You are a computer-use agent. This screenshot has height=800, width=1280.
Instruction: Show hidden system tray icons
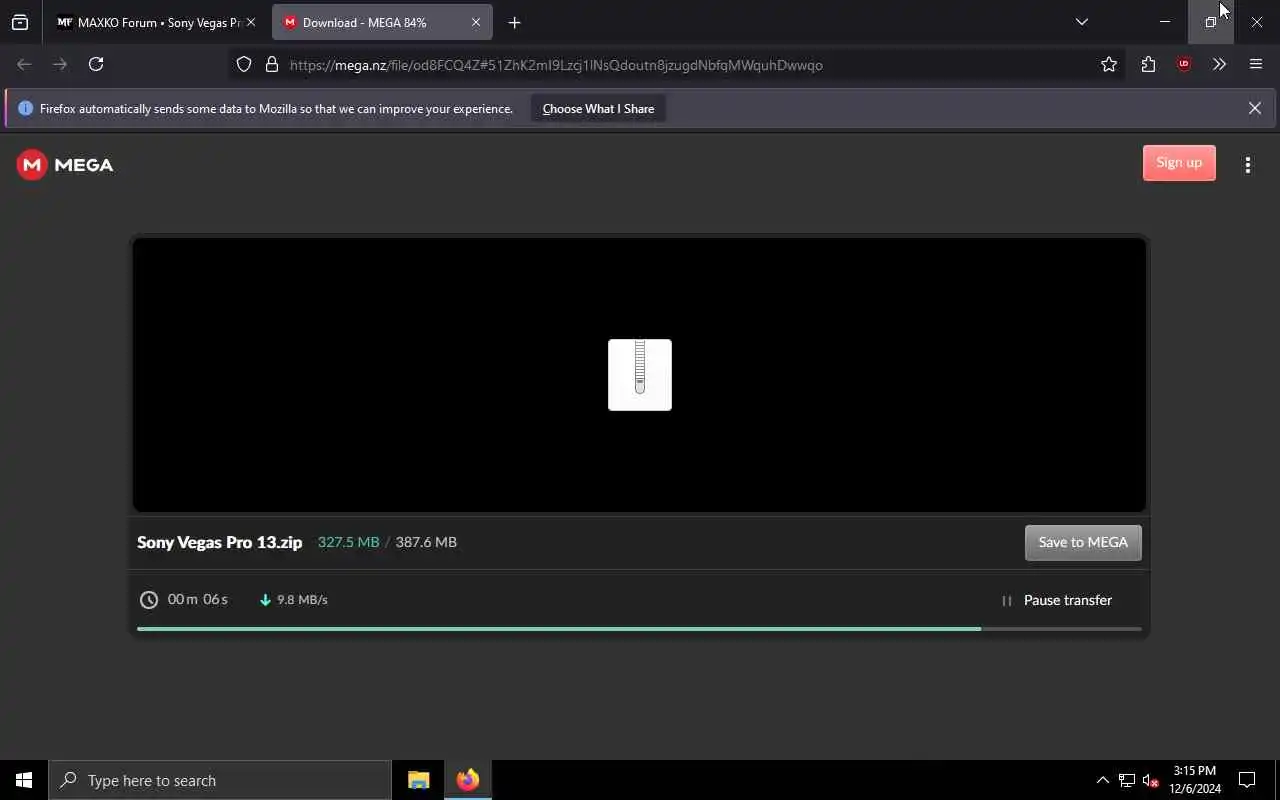[x=1102, y=780]
